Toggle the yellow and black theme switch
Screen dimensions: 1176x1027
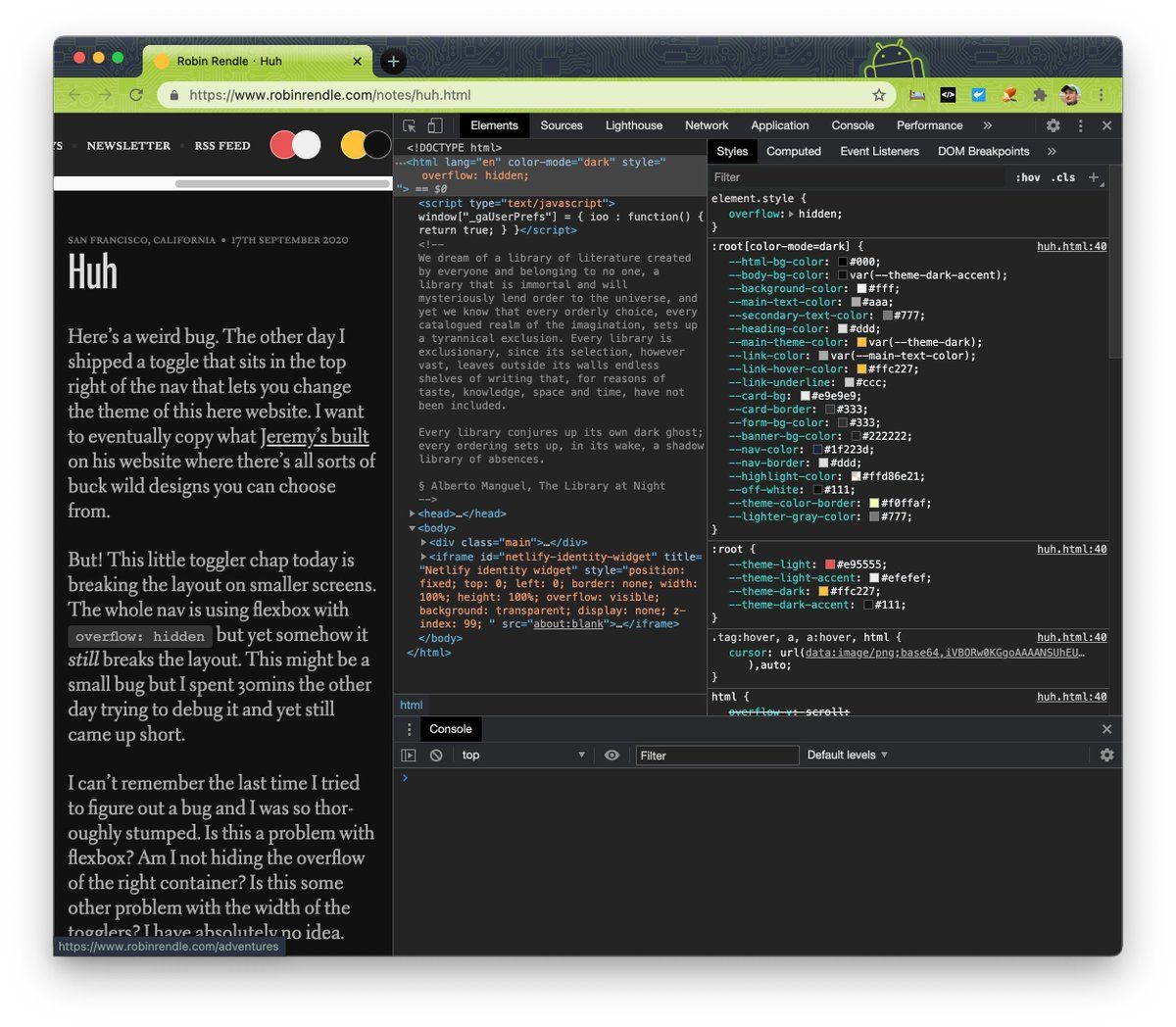(x=366, y=145)
